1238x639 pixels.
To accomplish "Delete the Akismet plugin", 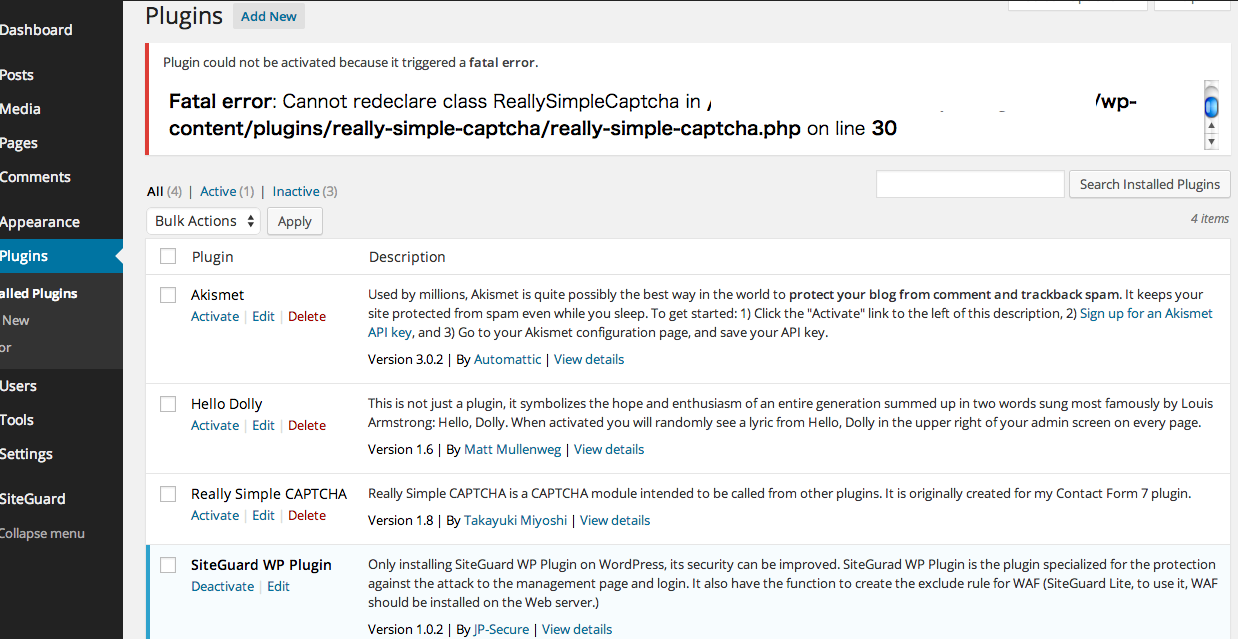I will [307, 316].
